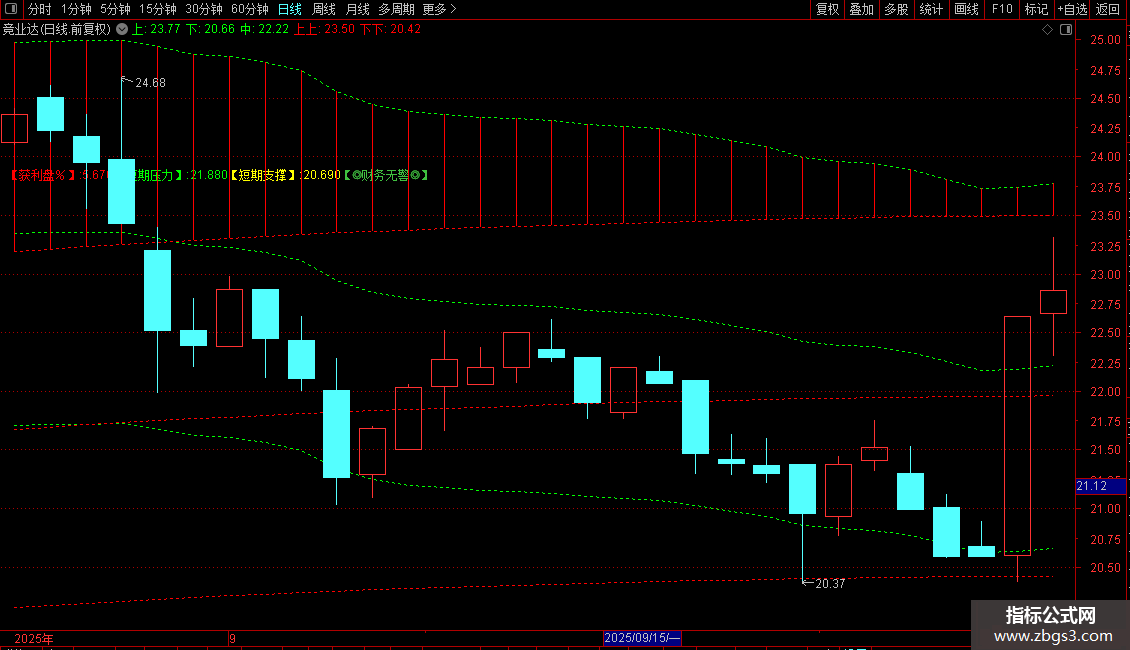
Task: Click the 复权 adjustment button
Action: tap(827, 9)
